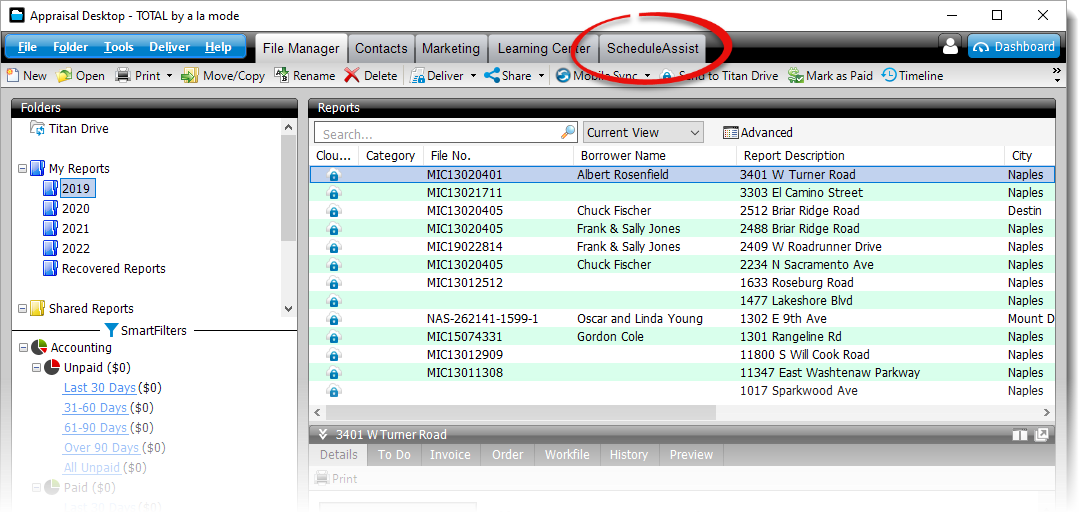Open the Timeline view
This screenshot has height=513, width=1086.
click(912, 75)
